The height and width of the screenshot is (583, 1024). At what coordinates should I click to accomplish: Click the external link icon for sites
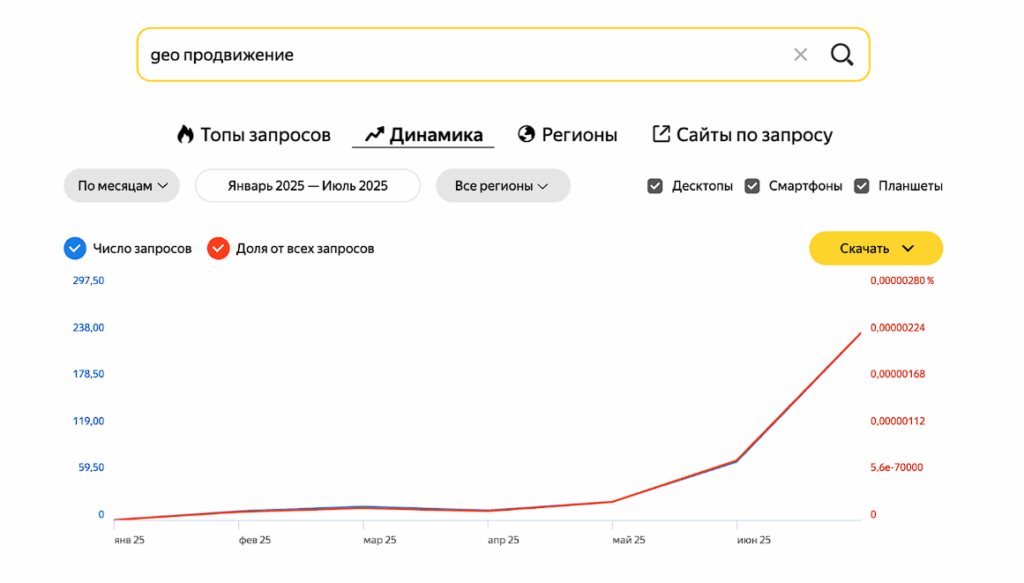pyautogui.click(x=661, y=135)
